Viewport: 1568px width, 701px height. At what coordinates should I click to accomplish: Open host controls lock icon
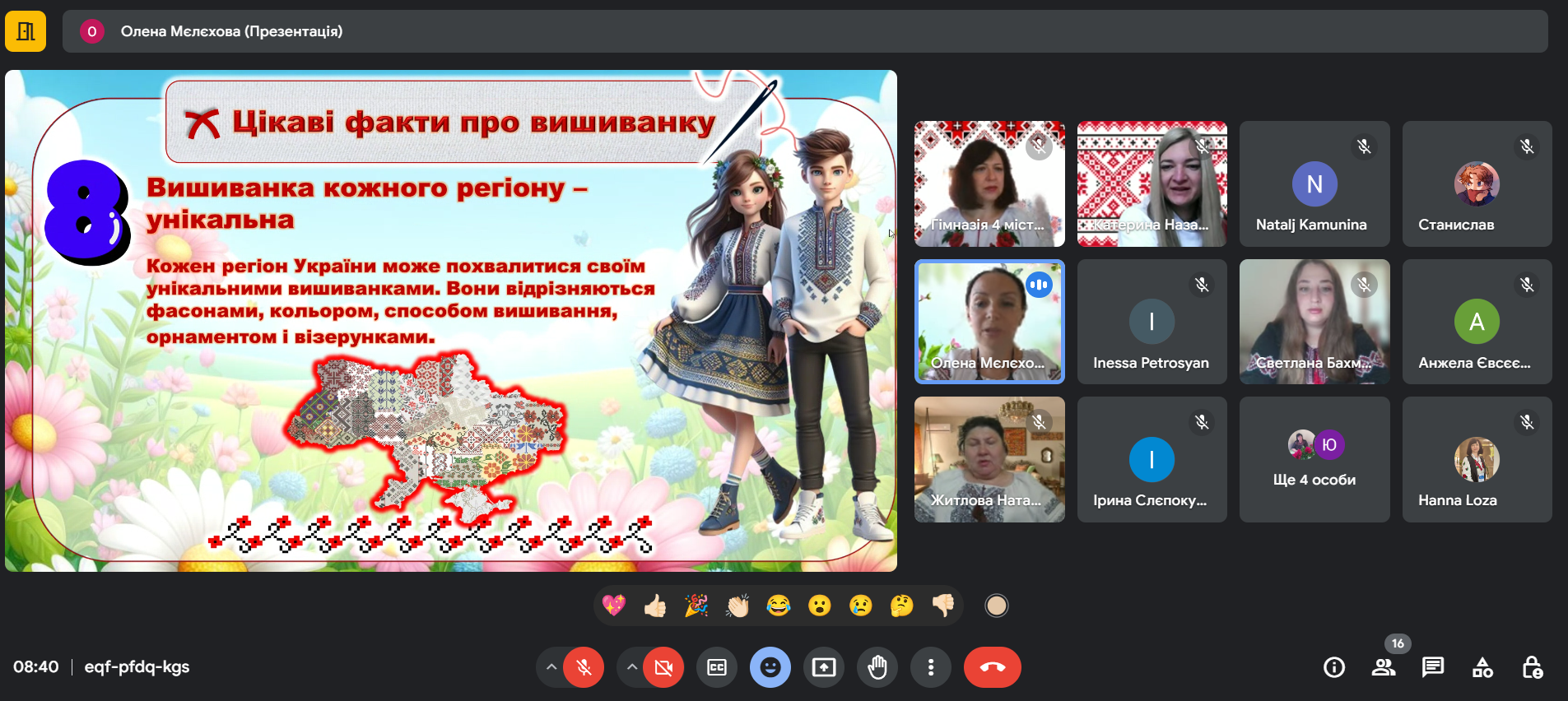pos(1532,667)
